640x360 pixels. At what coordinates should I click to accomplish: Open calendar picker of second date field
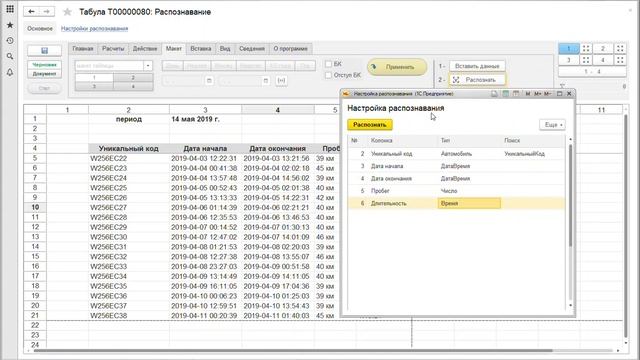click(x=266, y=80)
